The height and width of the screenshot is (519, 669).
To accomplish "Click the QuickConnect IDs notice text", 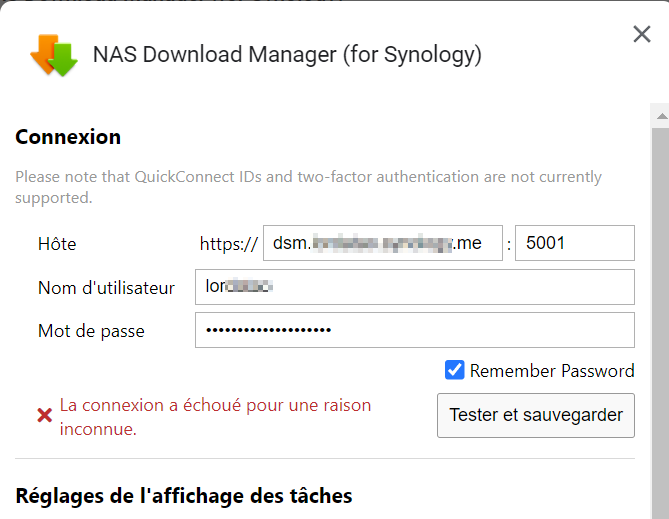I will [308, 187].
